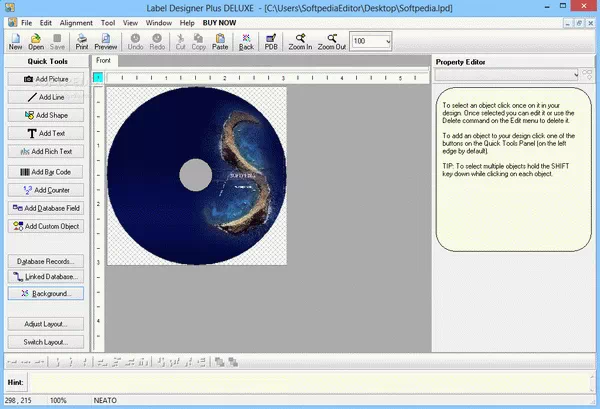
Task: Click the PDB toolbar icon
Action: coord(271,40)
